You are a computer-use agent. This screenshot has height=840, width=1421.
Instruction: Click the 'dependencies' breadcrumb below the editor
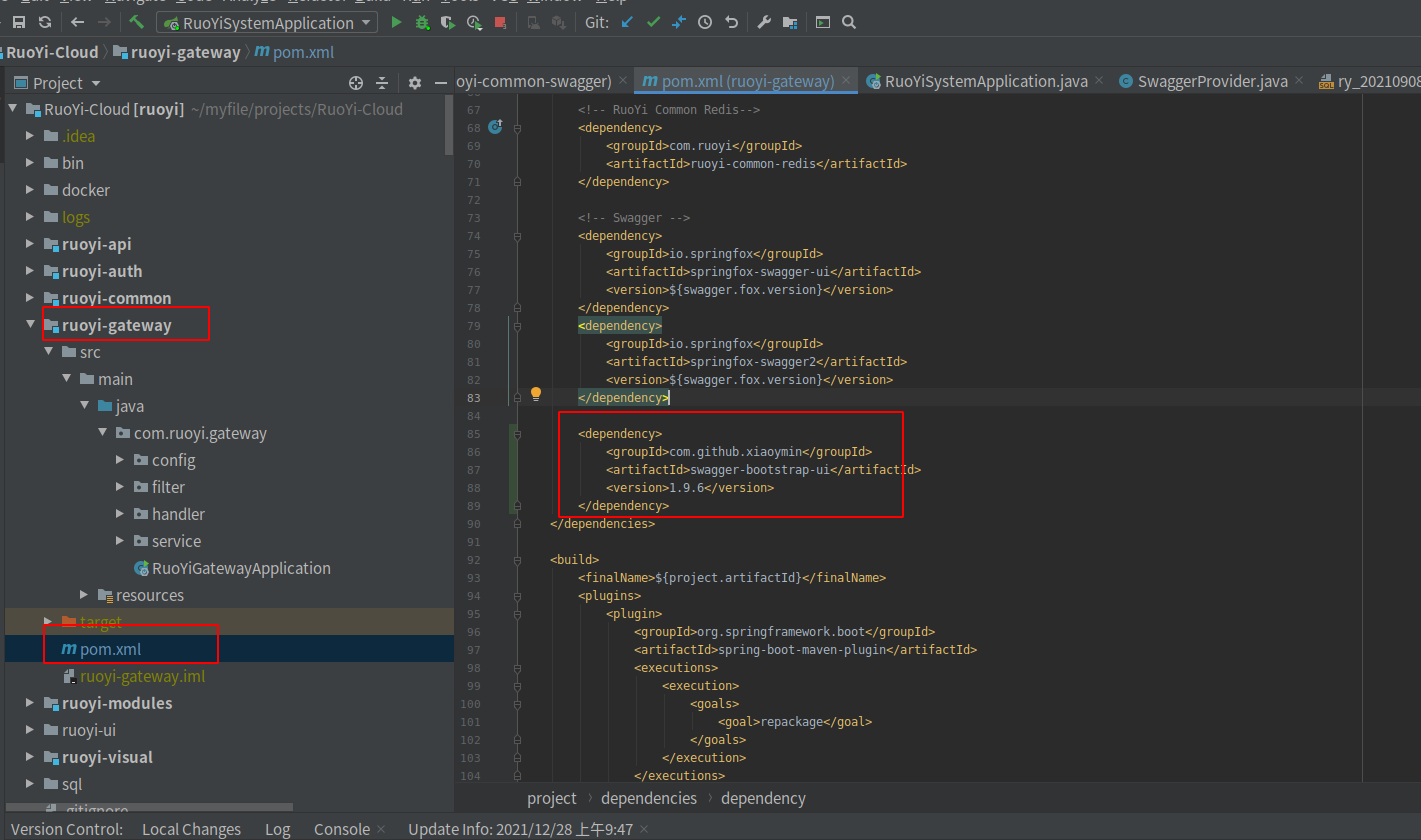point(649,798)
